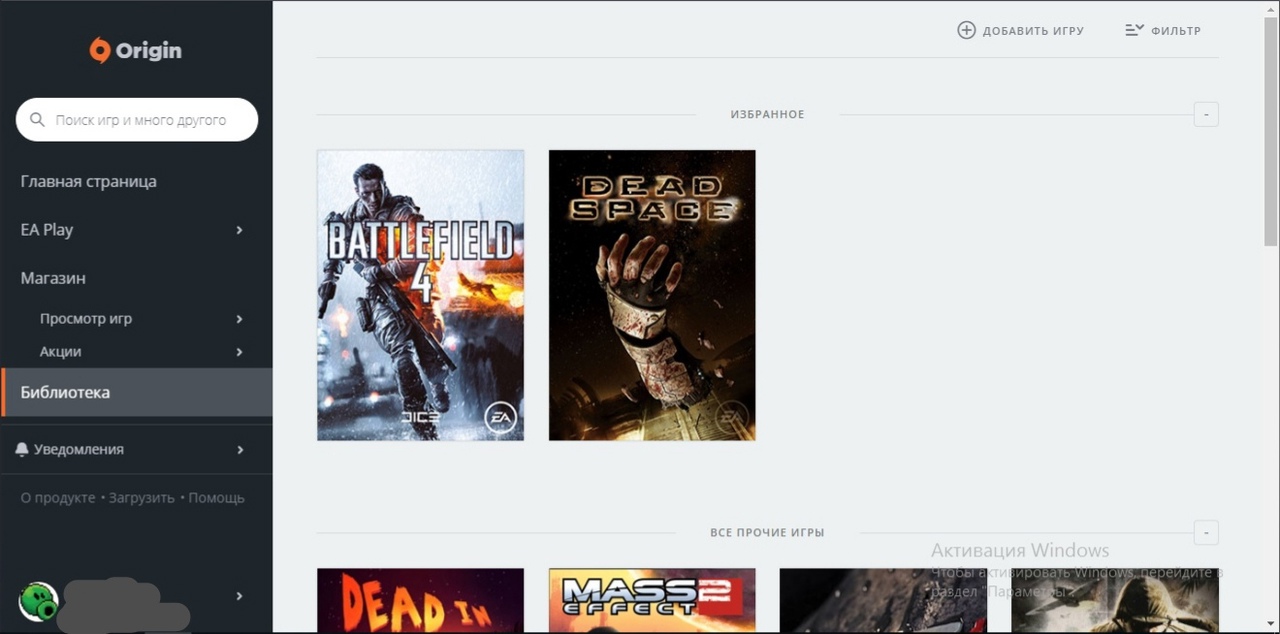Open Уведомления
Screen dimensions: 1280x634
click(x=79, y=449)
